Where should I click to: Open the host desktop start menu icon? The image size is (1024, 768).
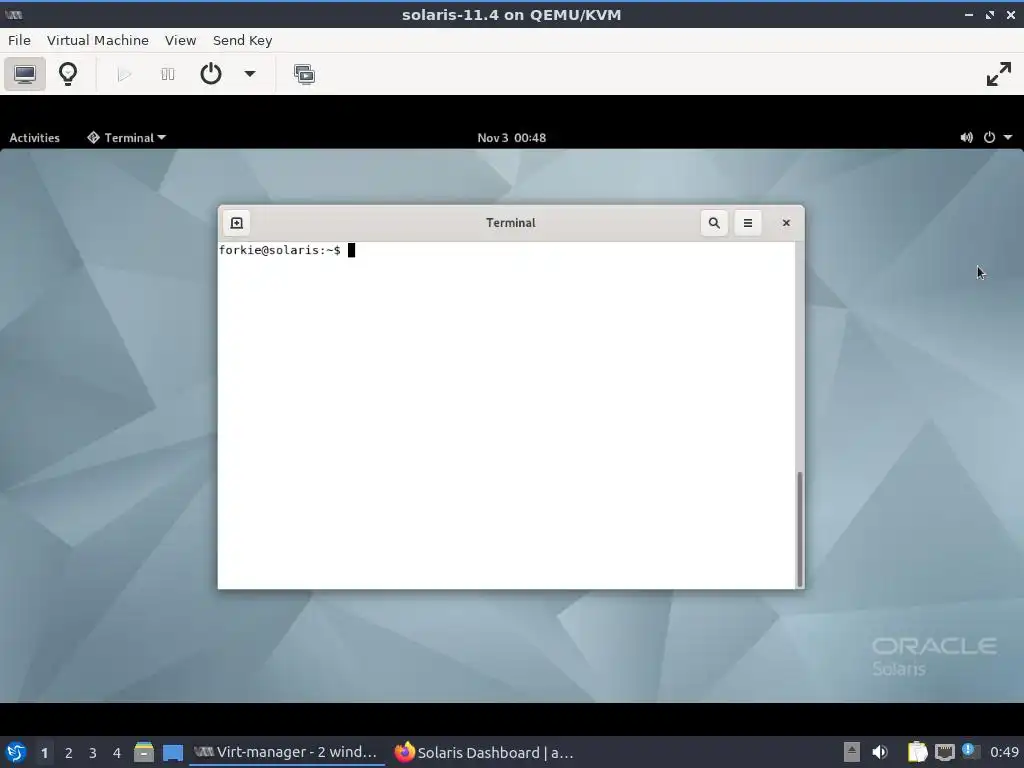pos(16,752)
